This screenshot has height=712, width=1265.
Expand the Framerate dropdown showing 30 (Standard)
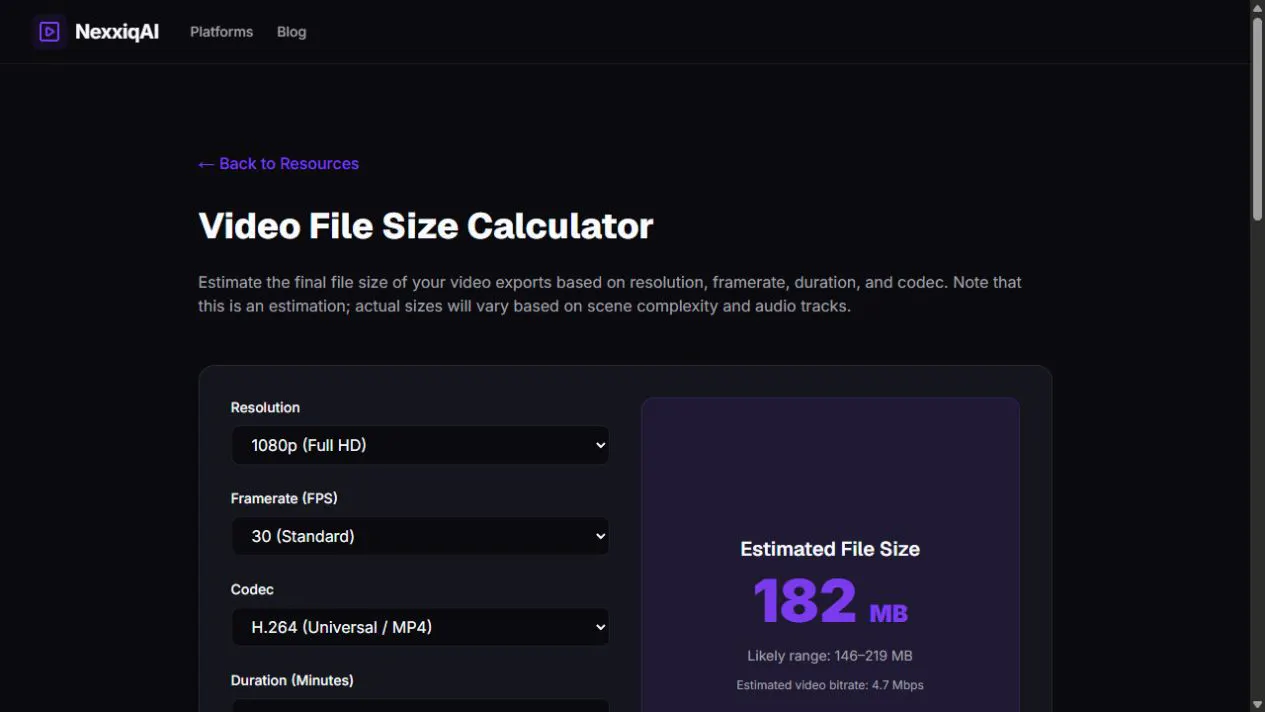(420, 536)
